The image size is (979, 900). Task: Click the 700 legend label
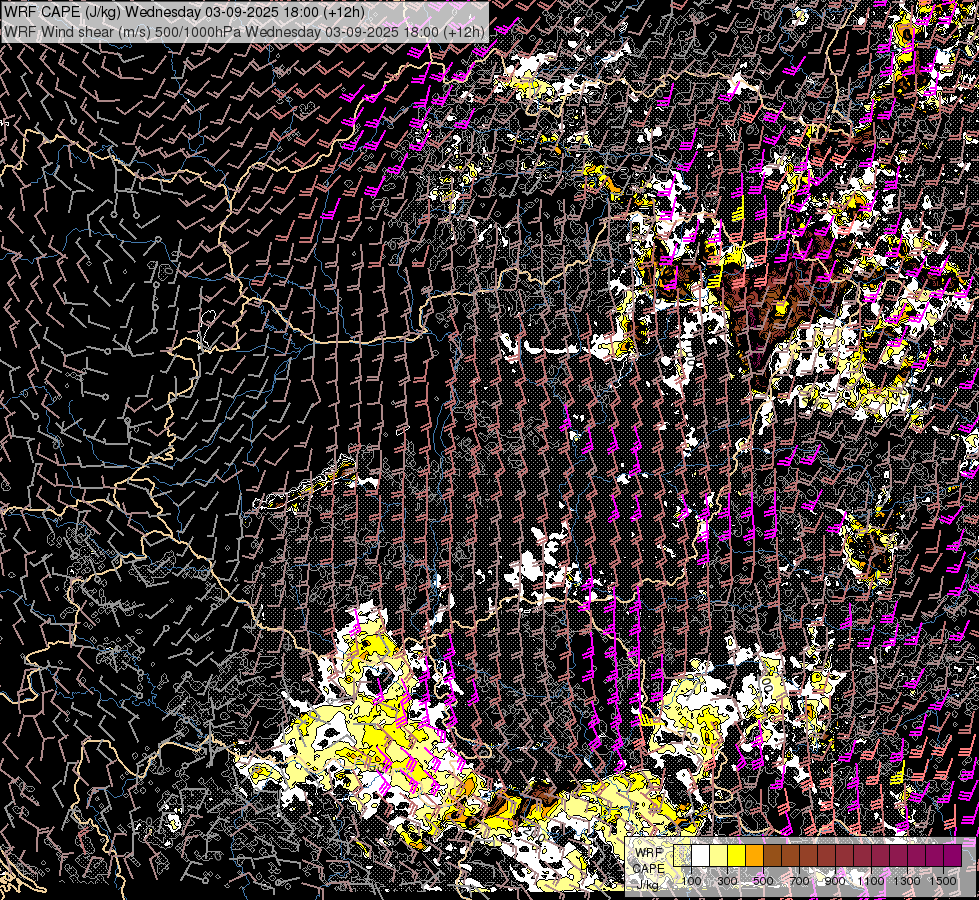pyautogui.click(x=799, y=881)
